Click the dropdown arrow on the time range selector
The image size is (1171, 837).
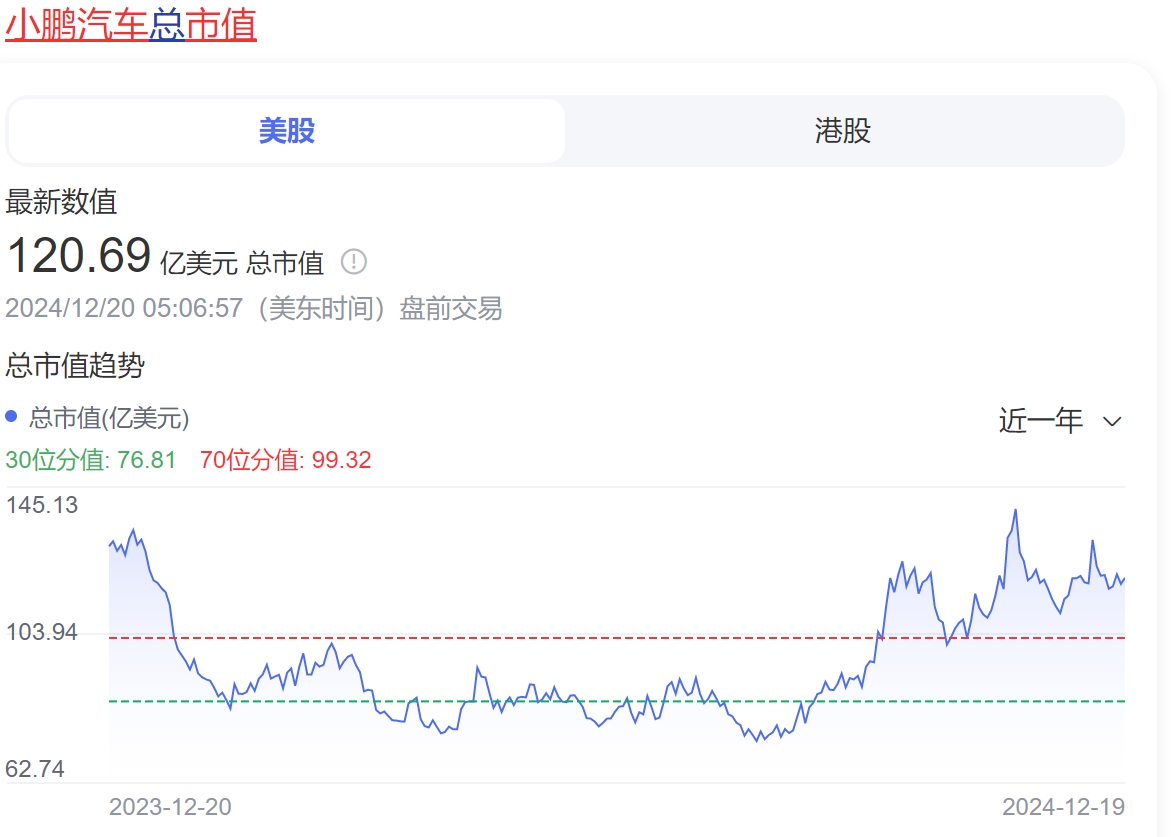(x=1112, y=421)
